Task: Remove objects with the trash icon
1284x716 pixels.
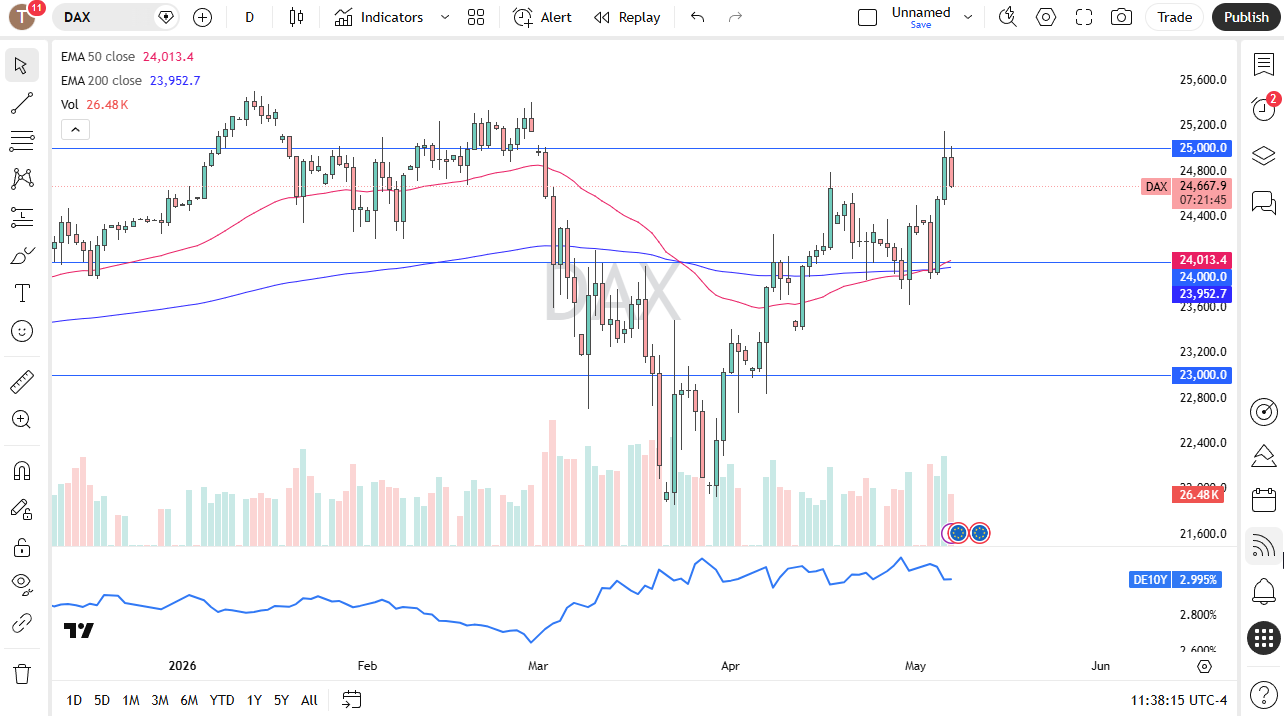Action: (x=22, y=673)
